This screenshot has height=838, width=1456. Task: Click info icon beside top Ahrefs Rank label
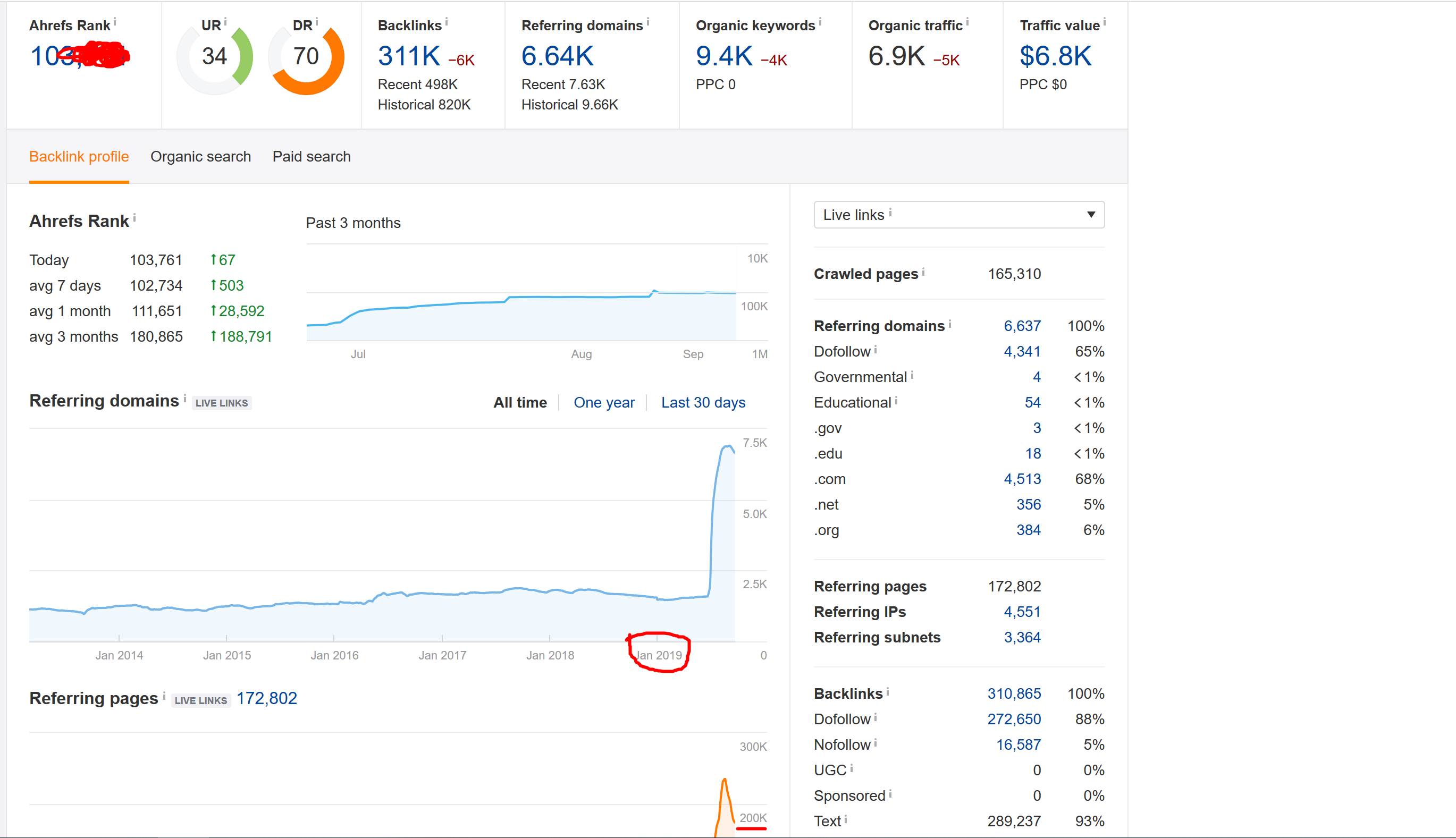coord(115,22)
